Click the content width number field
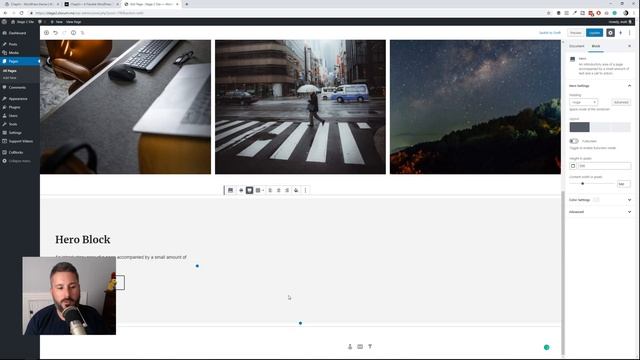Image resolution: width=640 pixels, height=360 pixels. tap(623, 184)
